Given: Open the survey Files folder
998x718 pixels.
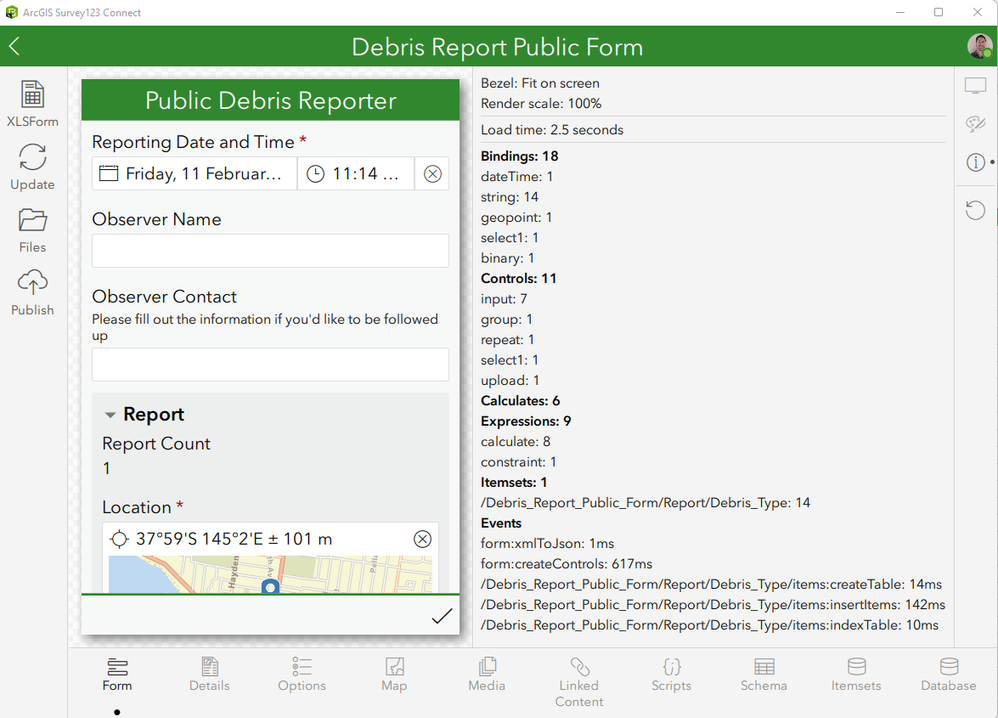Looking at the screenshot, I should [32, 230].
